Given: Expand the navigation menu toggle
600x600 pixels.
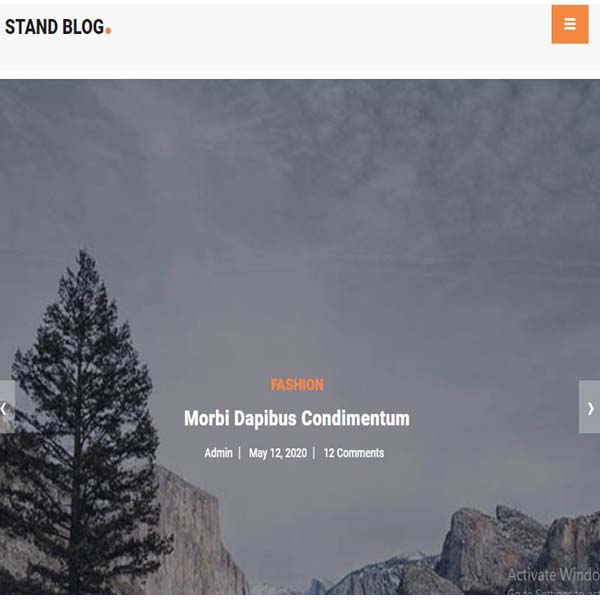Looking at the screenshot, I should pyautogui.click(x=570, y=24).
